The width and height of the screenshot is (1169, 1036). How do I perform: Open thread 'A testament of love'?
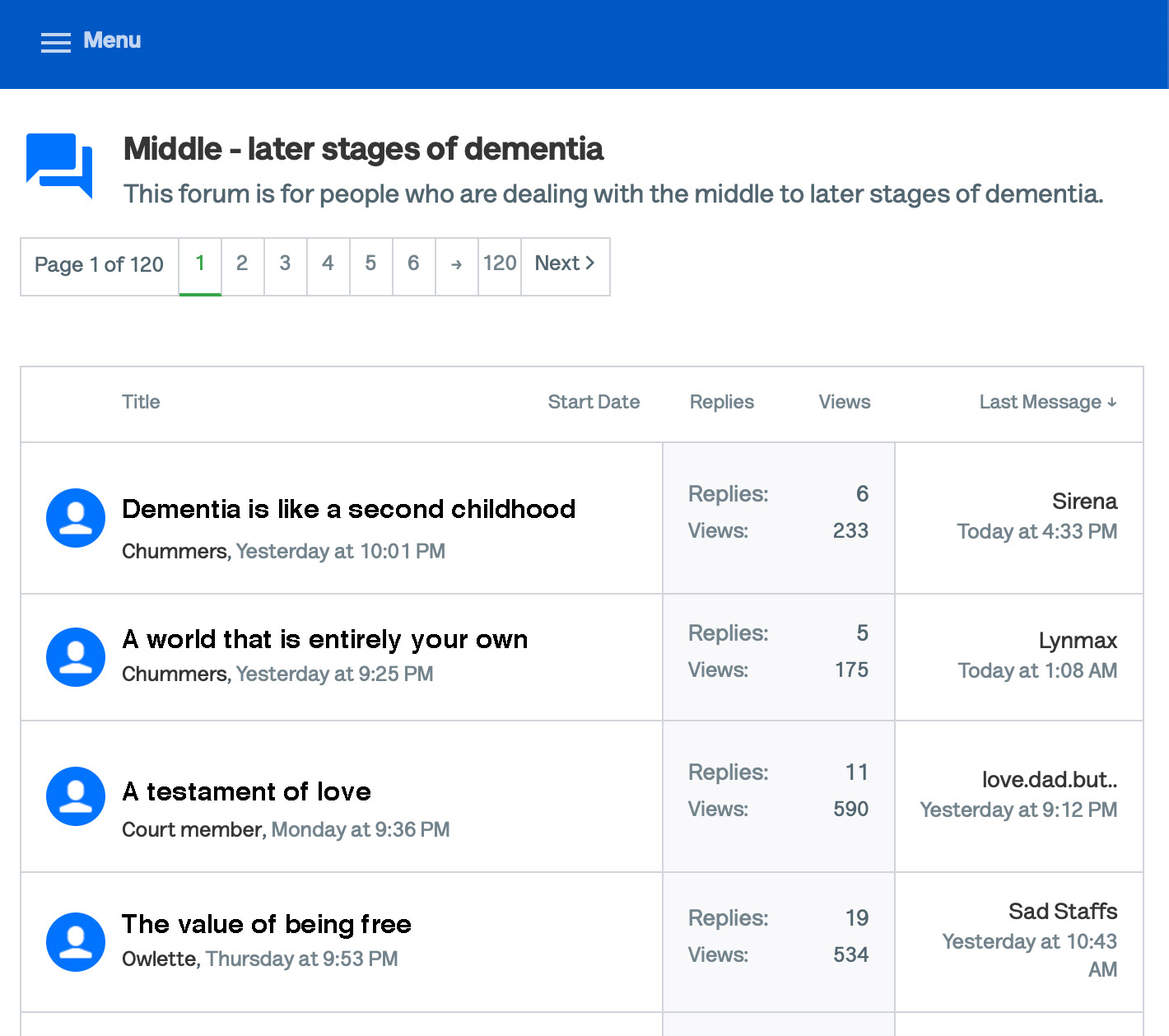(246, 791)
